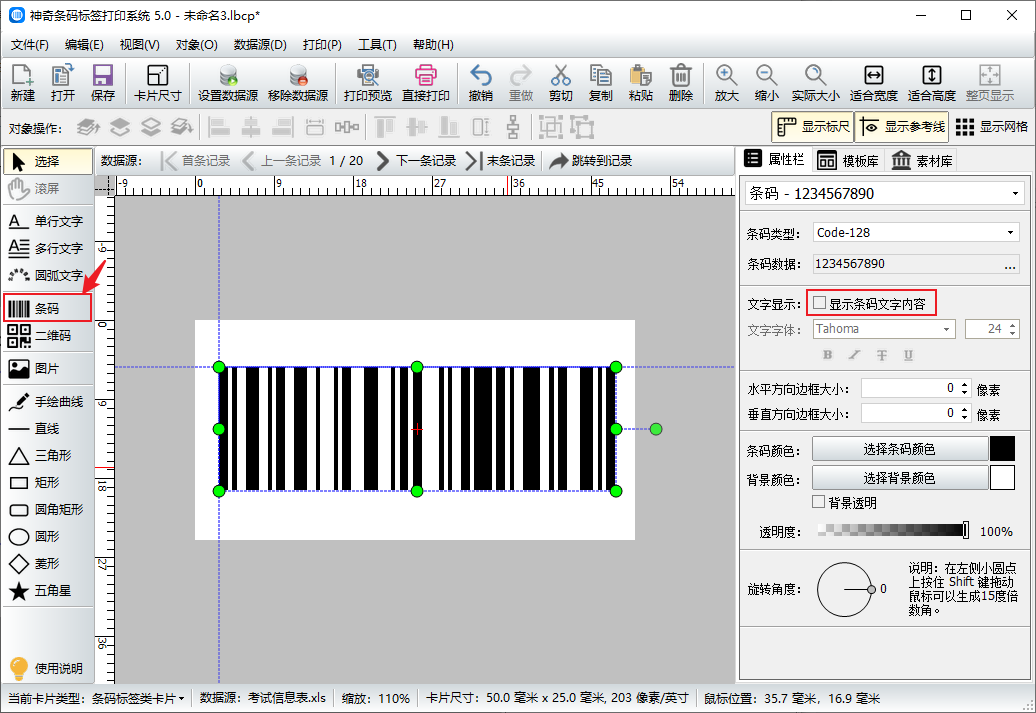1036x713 pixels.
Task: Open the object selector 条码 - 1234567890
Action: point(885,194)
